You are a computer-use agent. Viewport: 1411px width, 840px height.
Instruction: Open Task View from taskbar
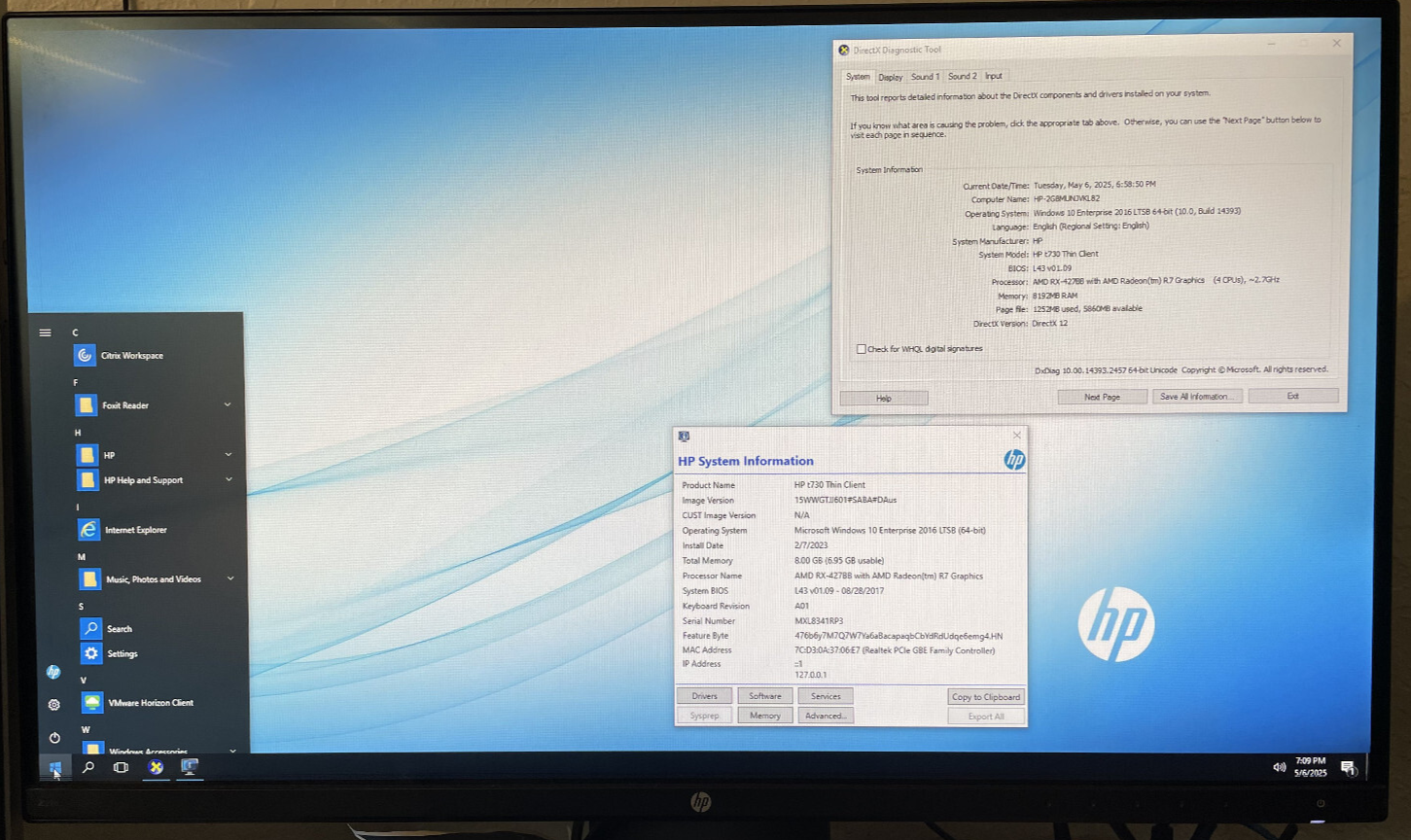(121, 768)
